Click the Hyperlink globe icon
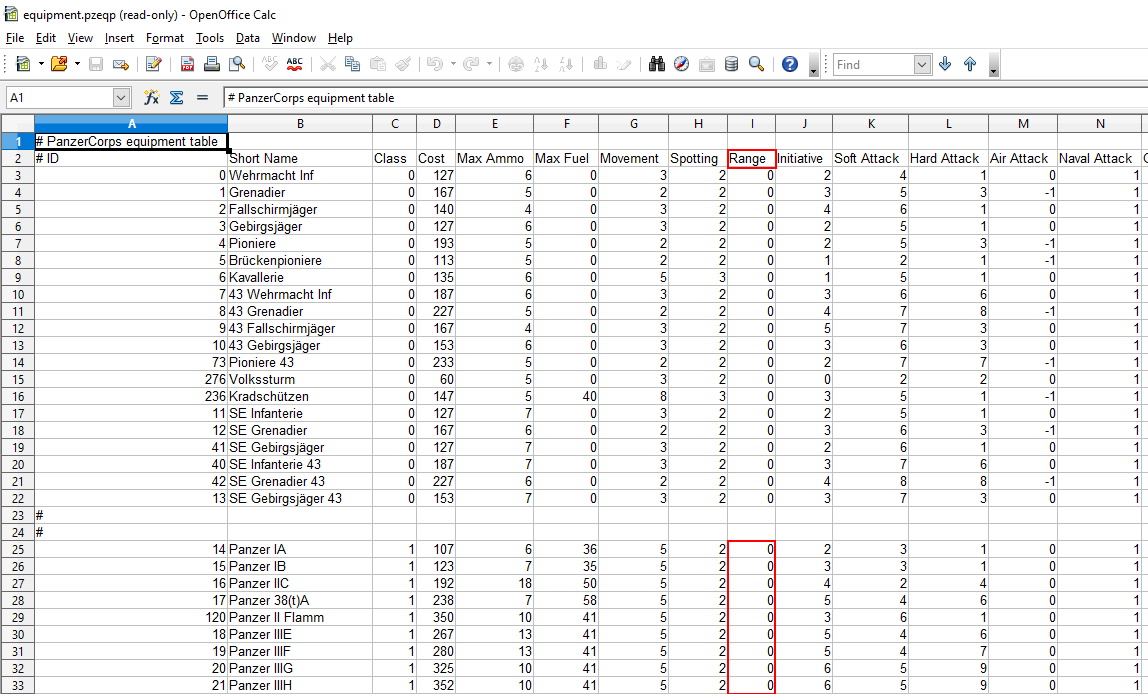The image size is (1148, 694). click(x=516, y=64)
